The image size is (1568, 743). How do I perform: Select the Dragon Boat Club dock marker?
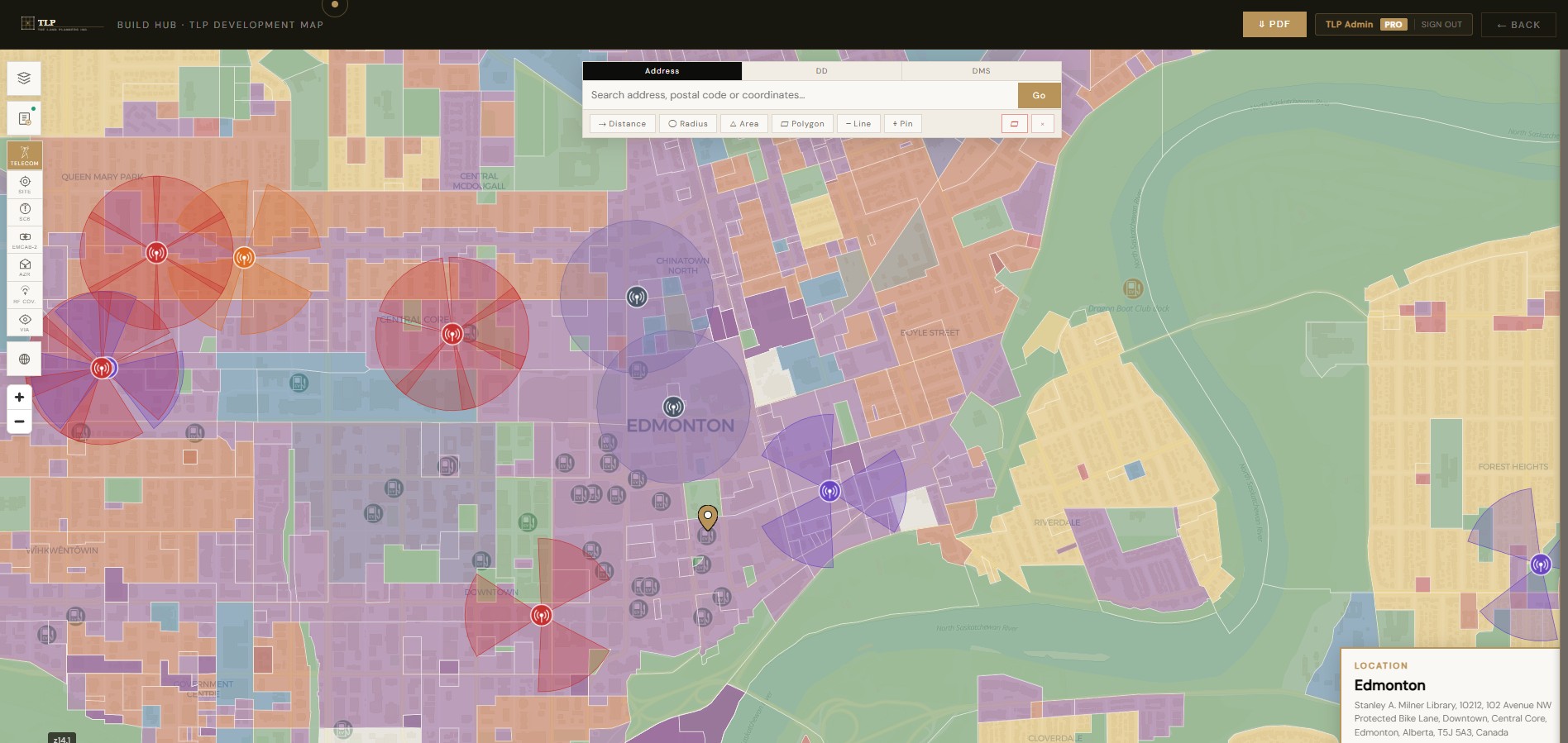pyautogui.click(x=1133, y=288)
